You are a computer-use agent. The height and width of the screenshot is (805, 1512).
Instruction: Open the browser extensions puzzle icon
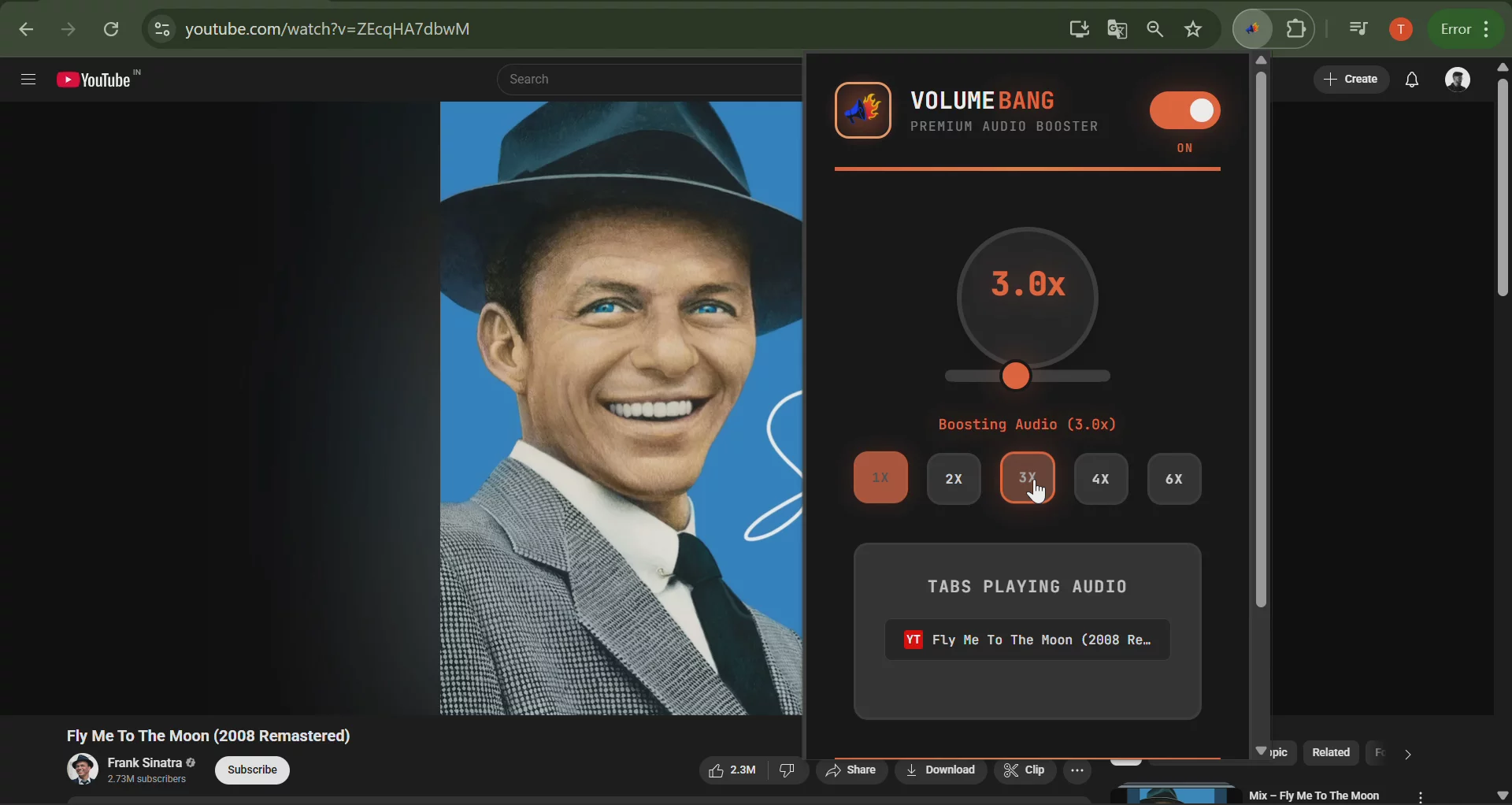[1295, 29]
